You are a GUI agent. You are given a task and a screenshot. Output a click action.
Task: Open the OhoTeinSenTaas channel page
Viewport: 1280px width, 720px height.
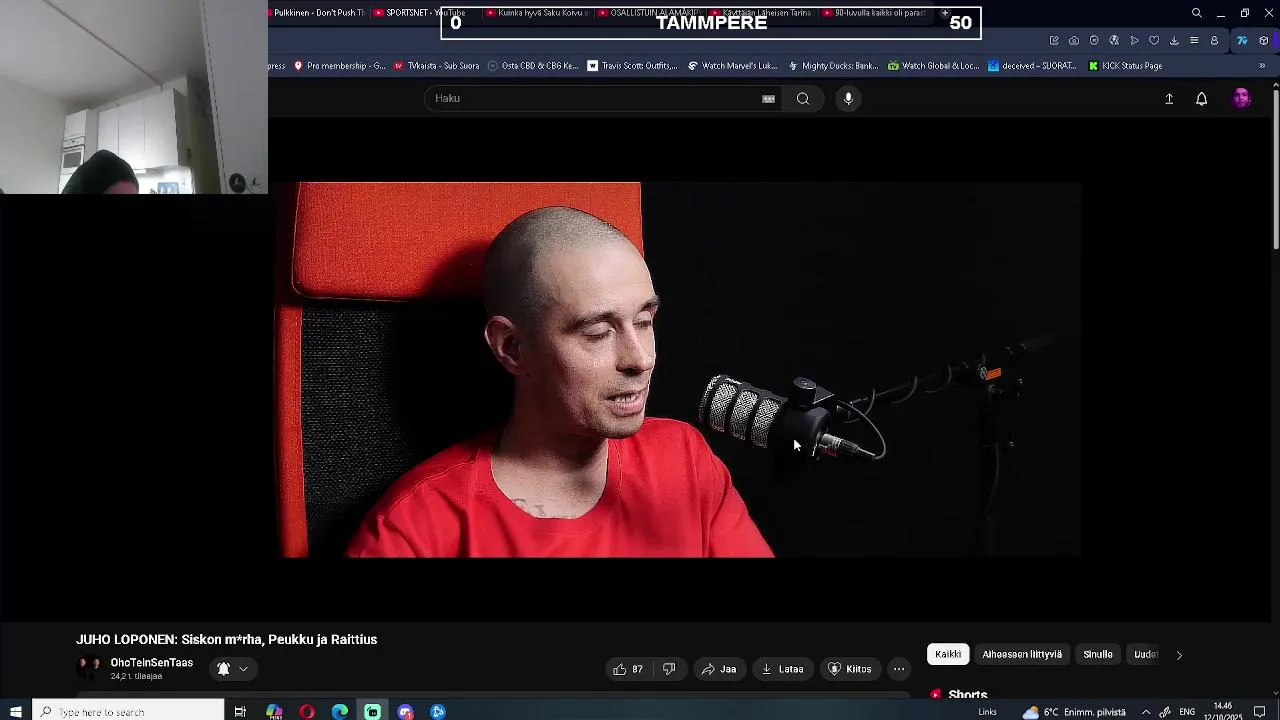151,663
